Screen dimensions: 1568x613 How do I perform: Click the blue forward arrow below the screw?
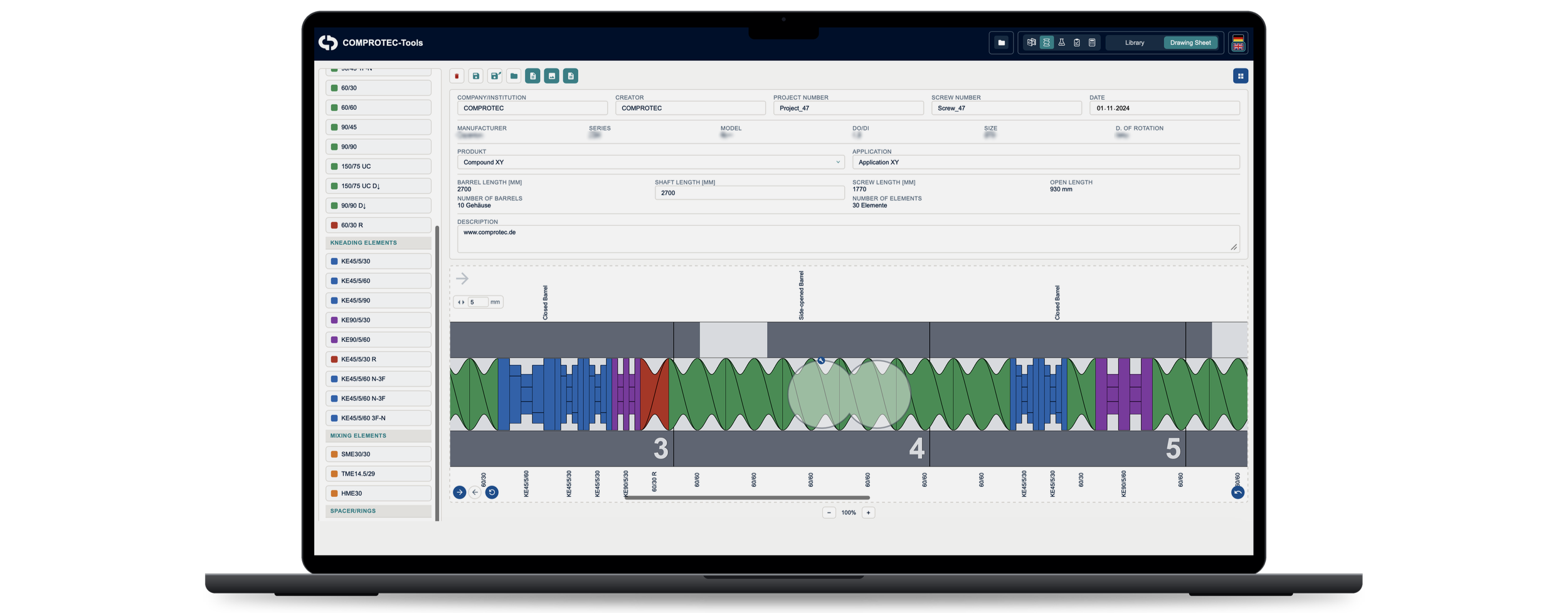[x=460, y=493]
